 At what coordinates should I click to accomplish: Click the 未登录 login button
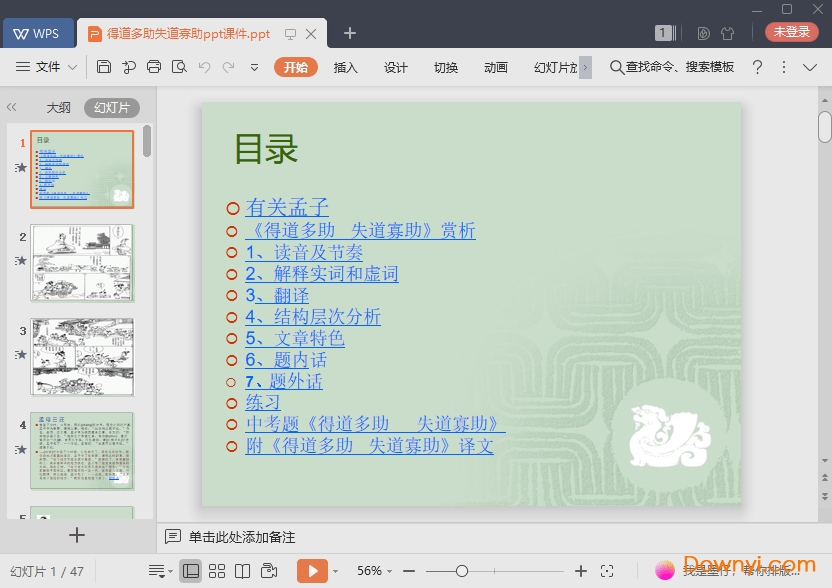[x=791, y=32]
